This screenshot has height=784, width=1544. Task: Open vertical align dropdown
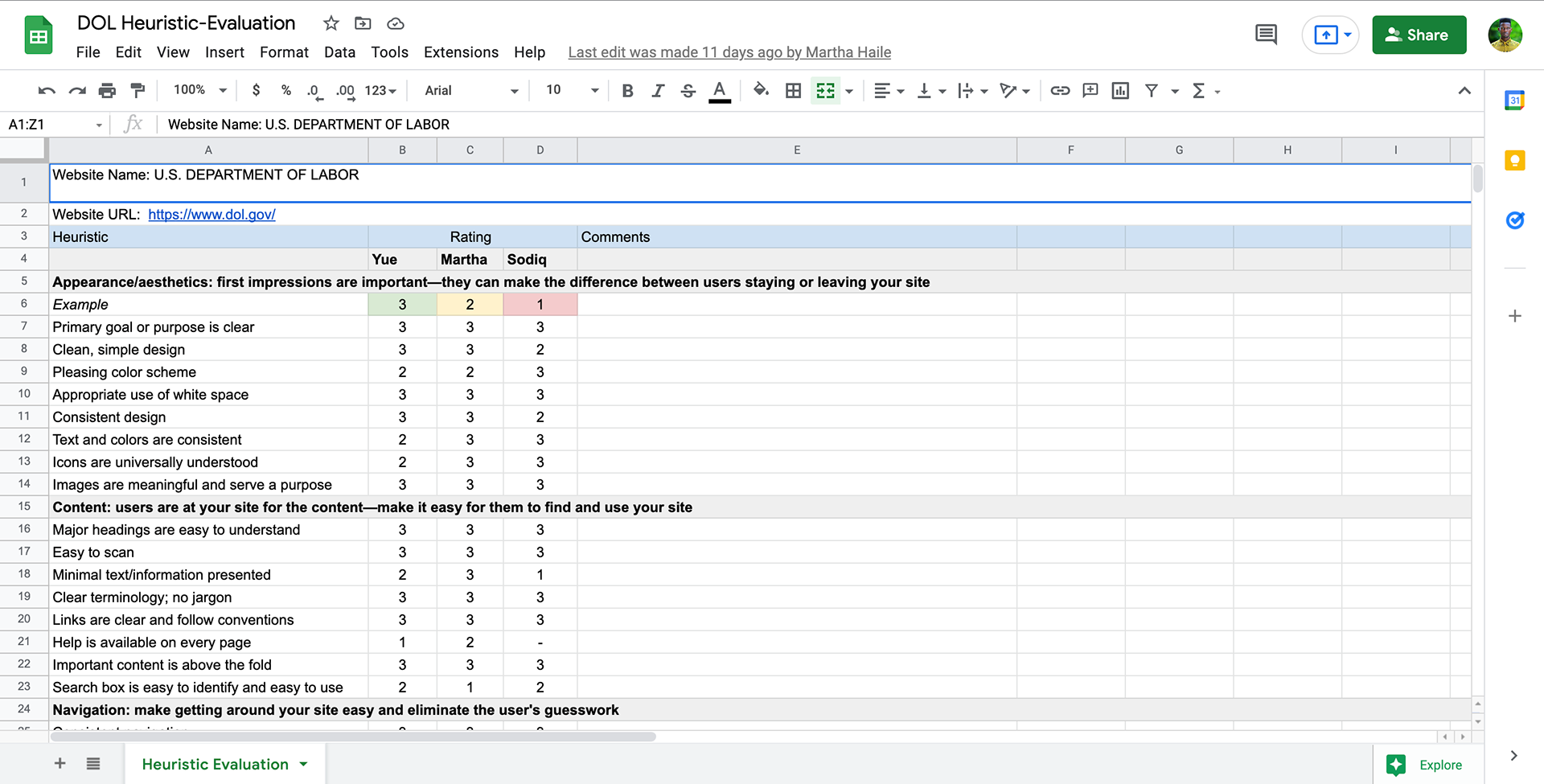931,91
